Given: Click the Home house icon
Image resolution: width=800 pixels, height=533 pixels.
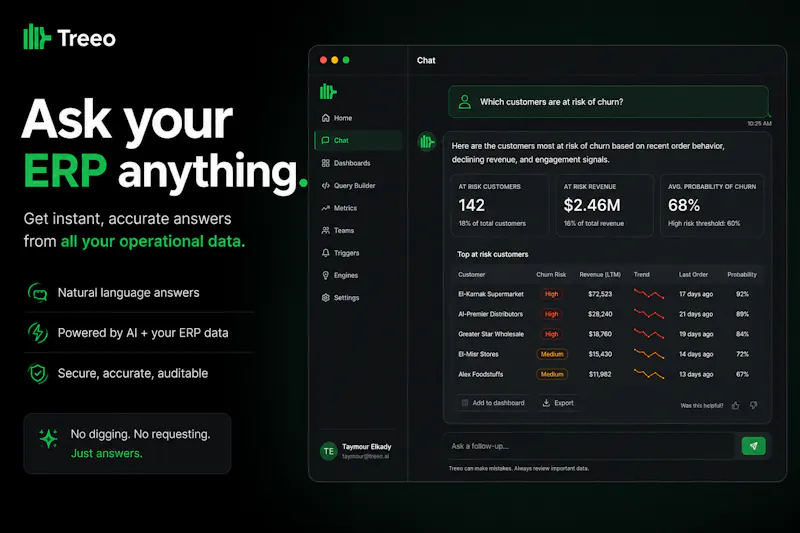Looking at the screenshot, I should point(326,118).
